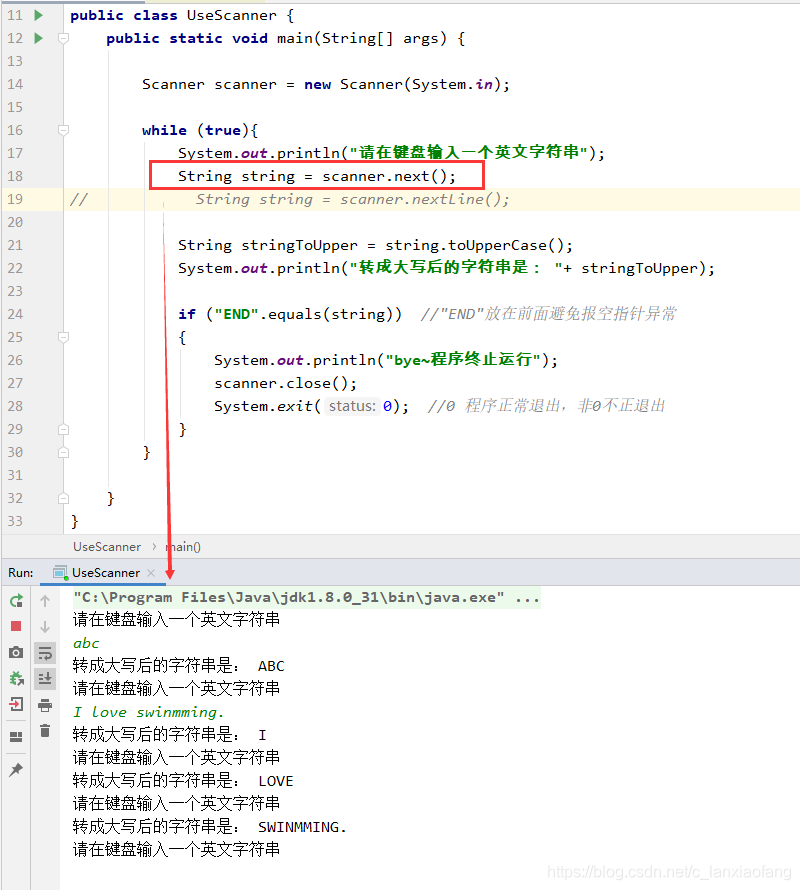Click line number 33 in the gutter

click(15, 521)
